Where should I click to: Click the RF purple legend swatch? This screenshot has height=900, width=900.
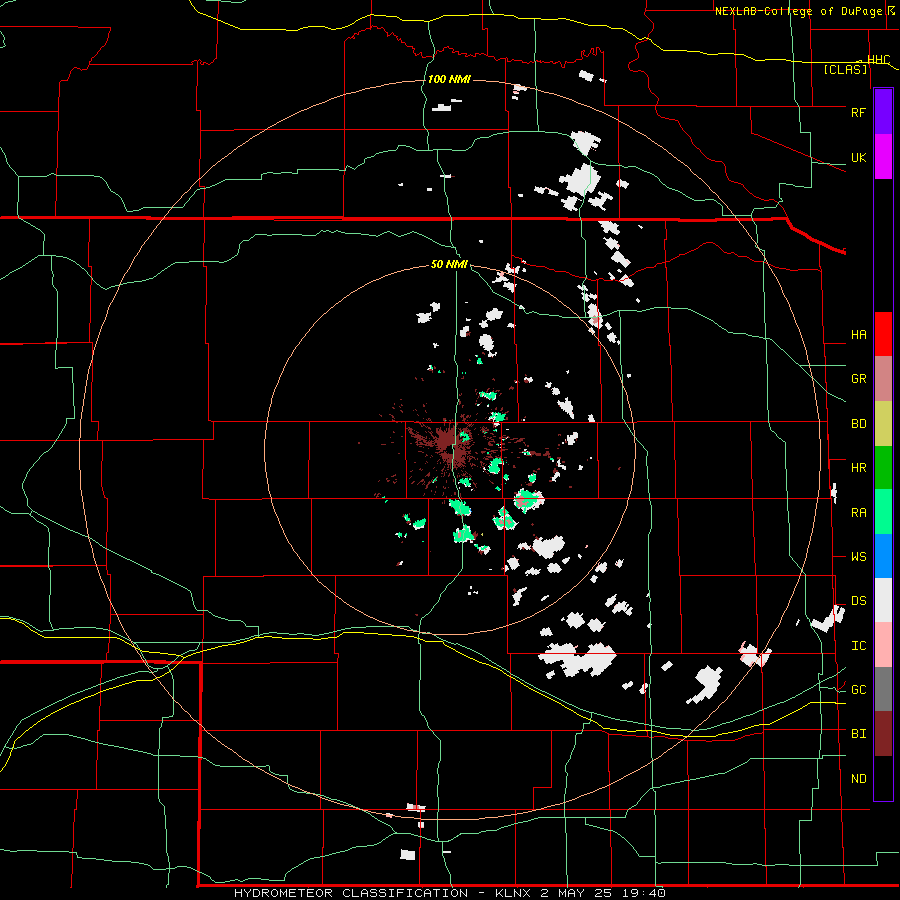[883, 111]
